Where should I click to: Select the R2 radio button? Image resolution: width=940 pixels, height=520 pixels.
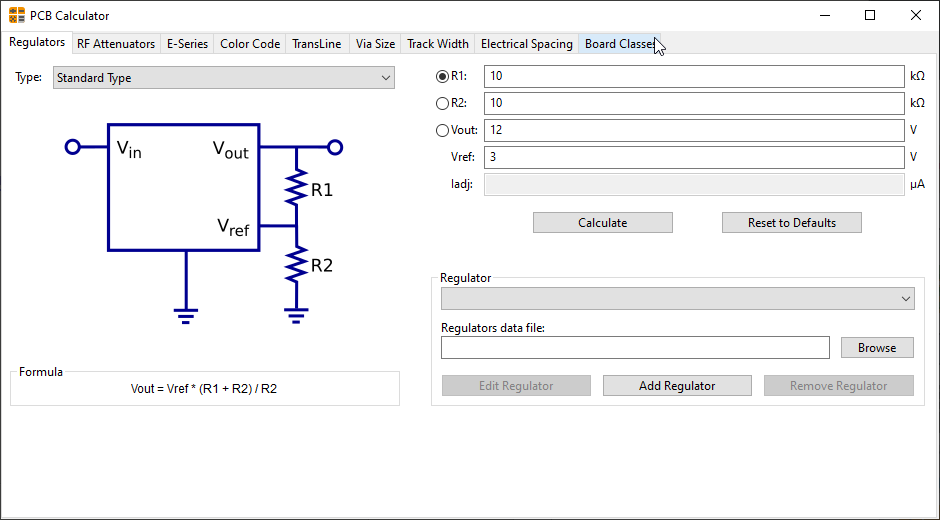[x=443, y=103]
